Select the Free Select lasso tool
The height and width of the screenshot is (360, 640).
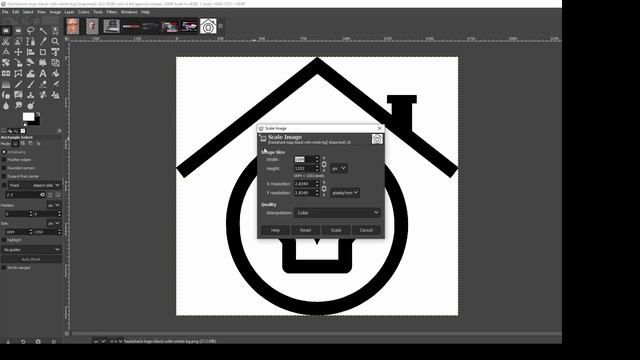[x=31, y=31]
